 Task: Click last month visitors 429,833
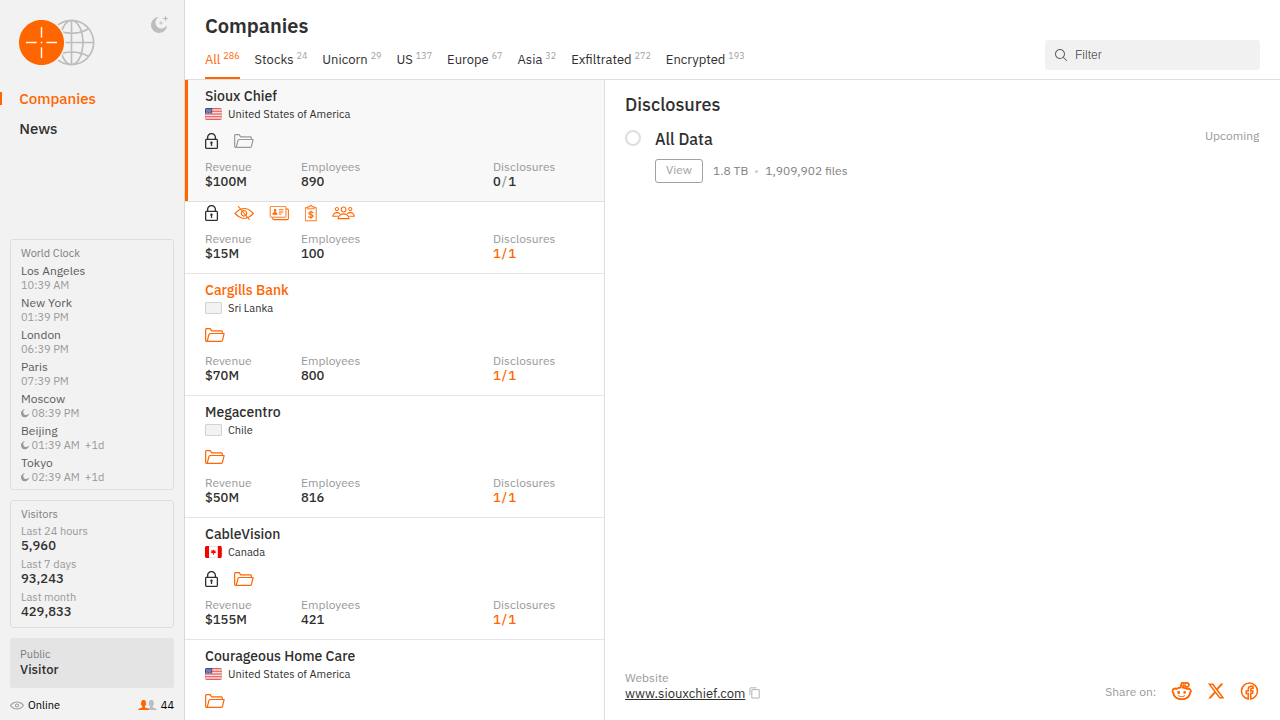click(46, 612)
